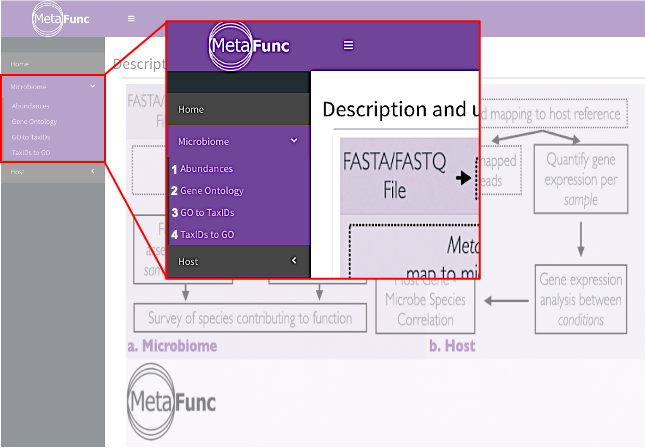The height and width of the screenshot is (448, 645).
Task: Click Gene Ontology in faded background sidebar
Action: [x=35, y=122]
